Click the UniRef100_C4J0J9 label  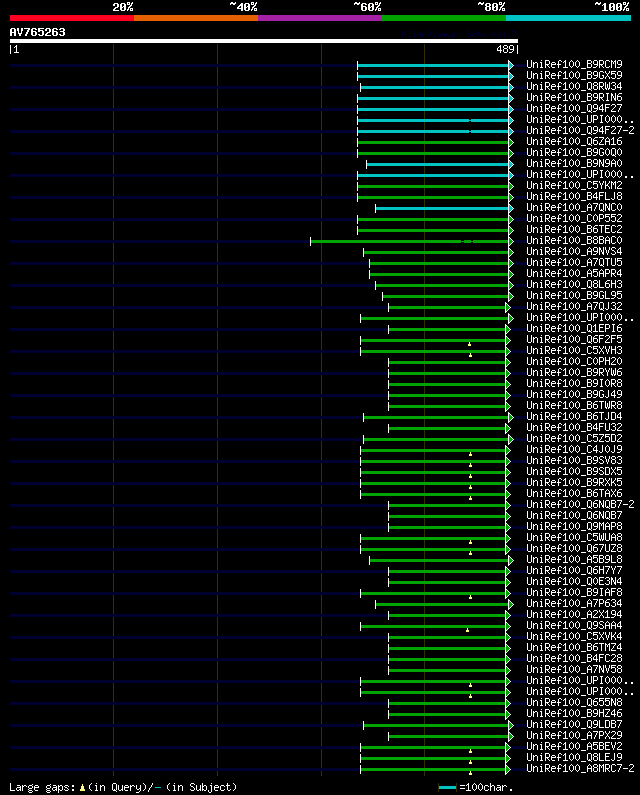click(x=574, y=450)
